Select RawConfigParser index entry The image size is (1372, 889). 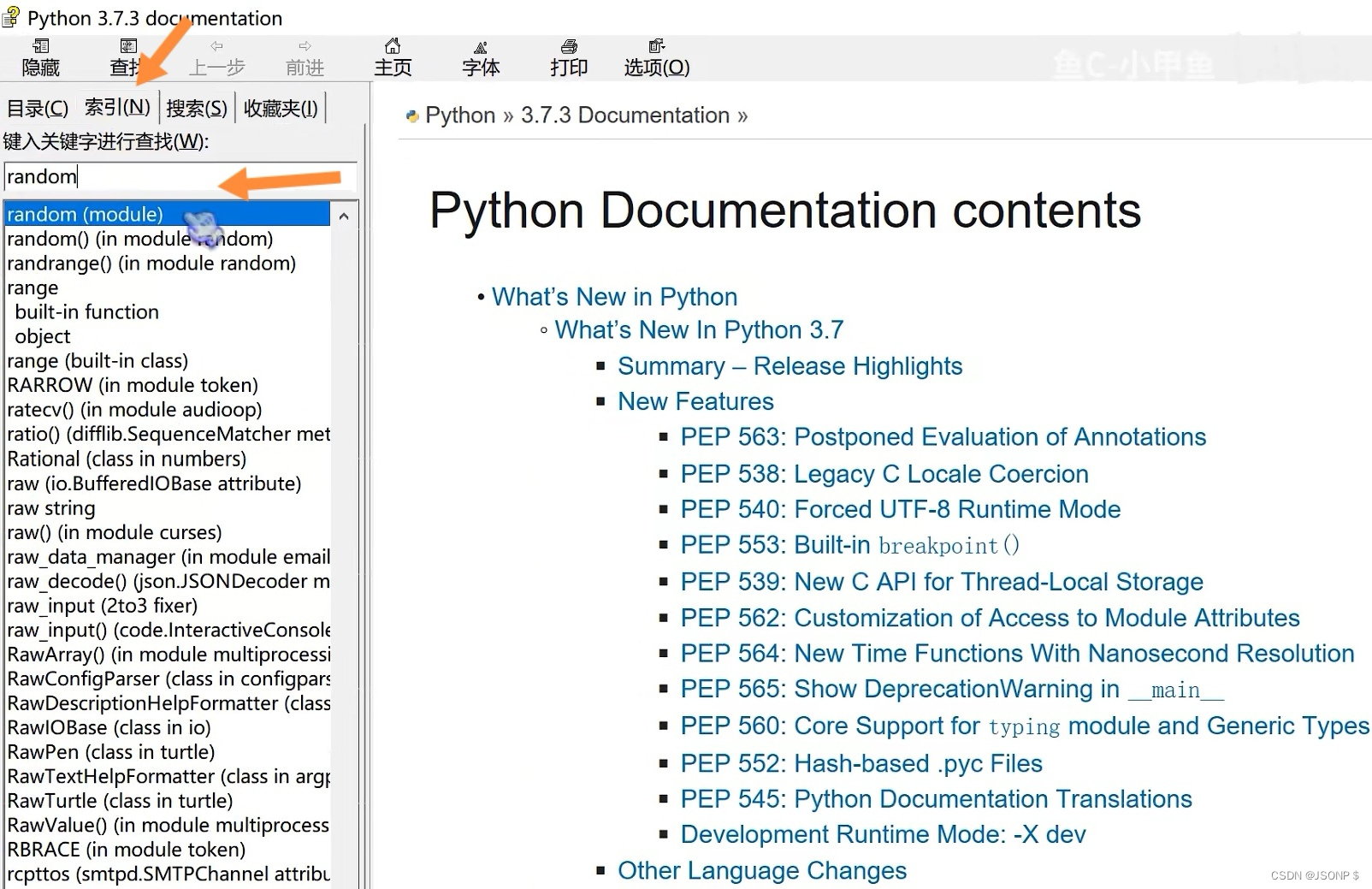[x=169, y=679]
